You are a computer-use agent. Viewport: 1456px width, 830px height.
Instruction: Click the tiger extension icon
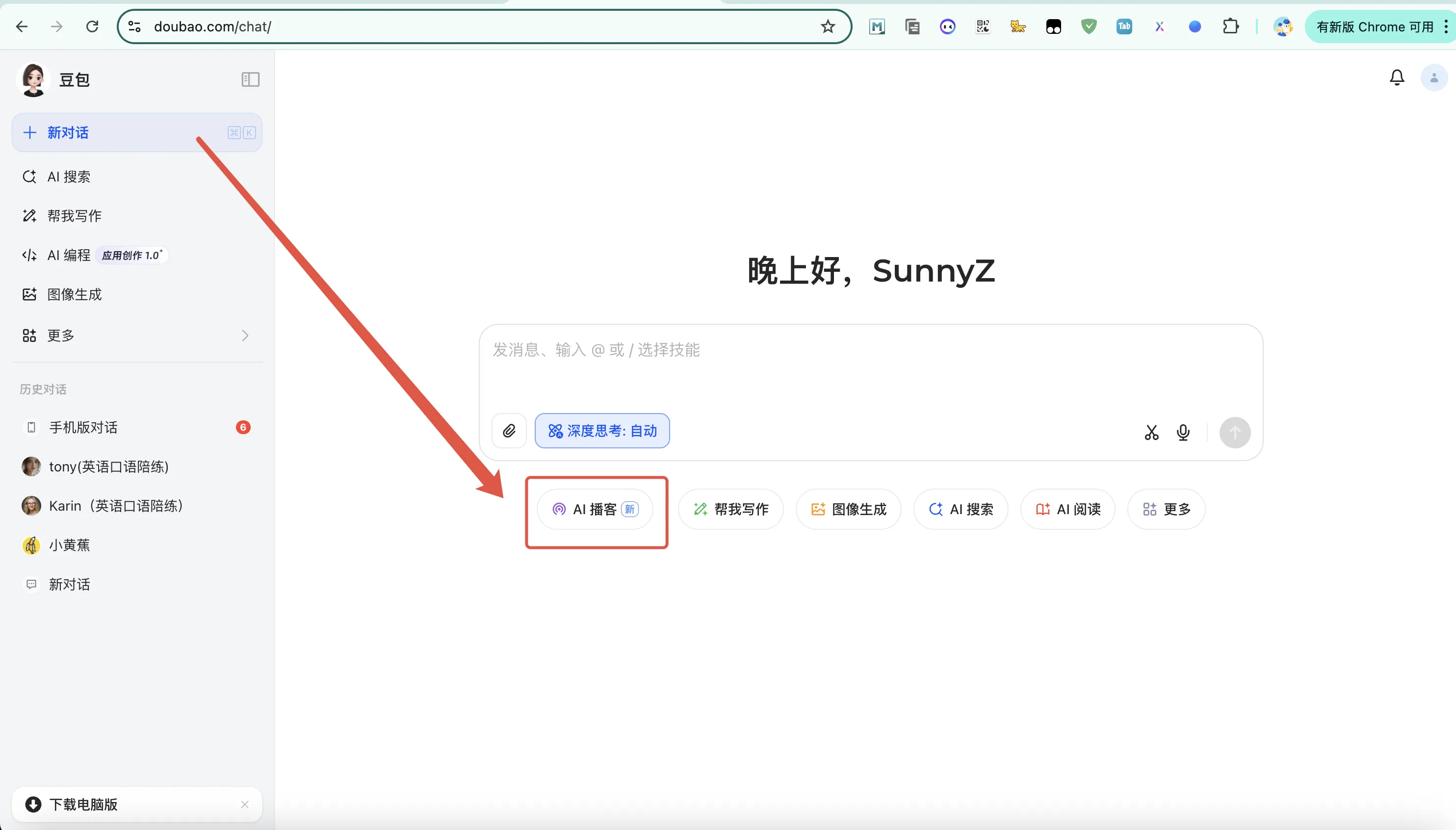1018,26
